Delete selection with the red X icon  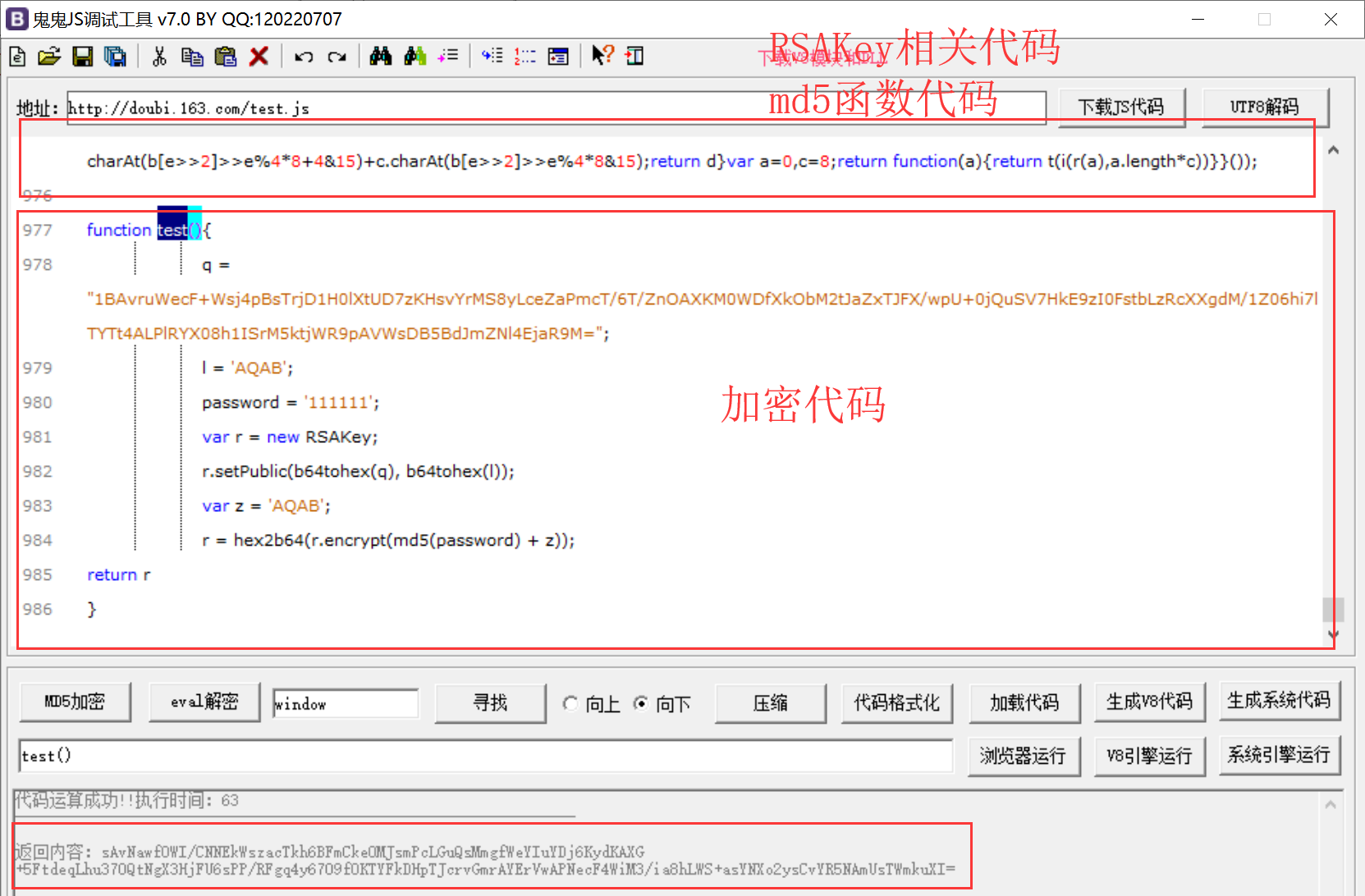click(259, 57)
